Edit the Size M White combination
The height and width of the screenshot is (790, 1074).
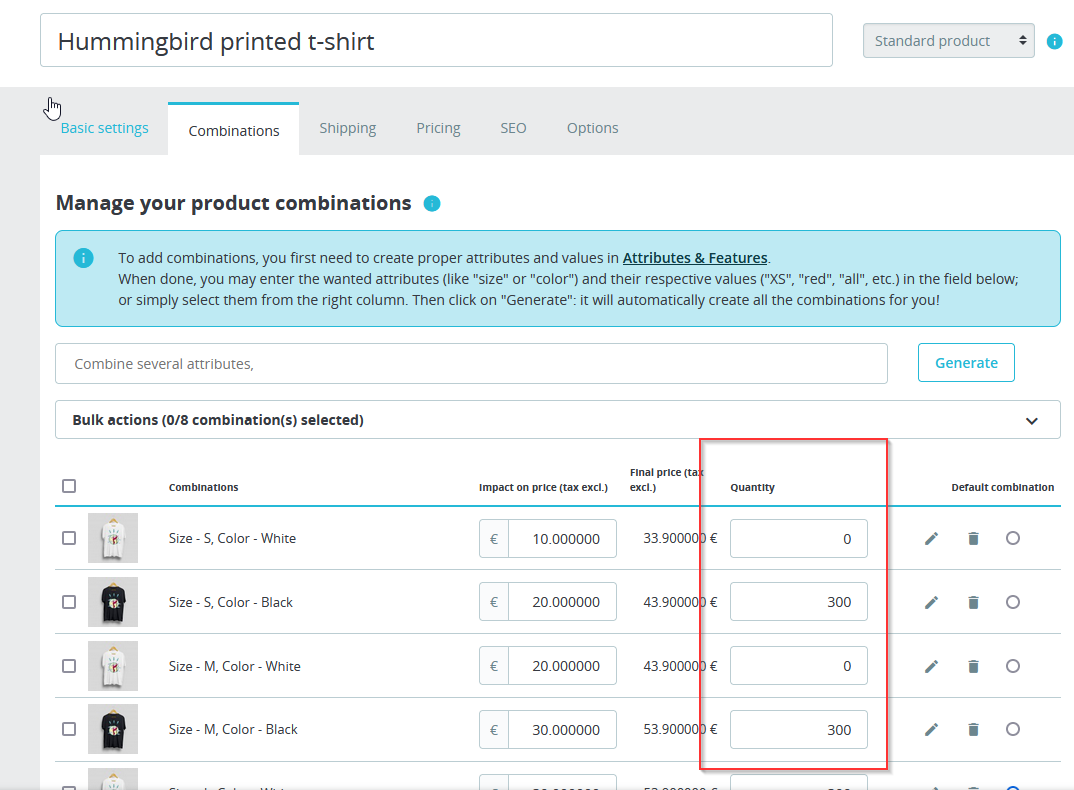pyautogui.click(x=931, y=666)
